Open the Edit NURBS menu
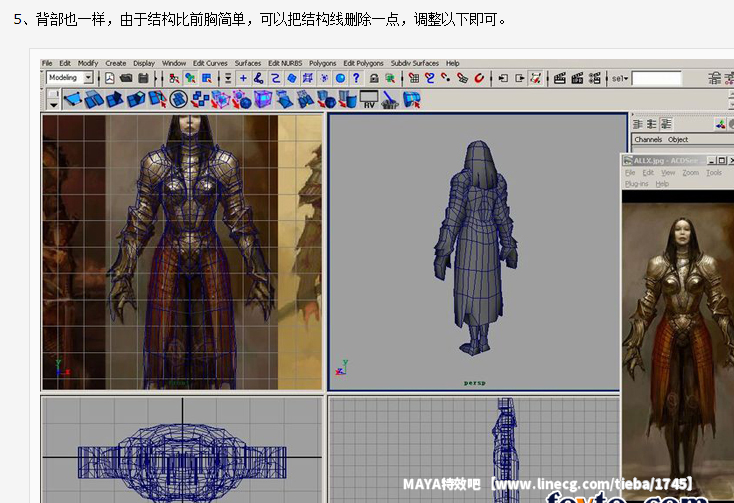Viewport: 734px width, 503px height. [285, 63]
